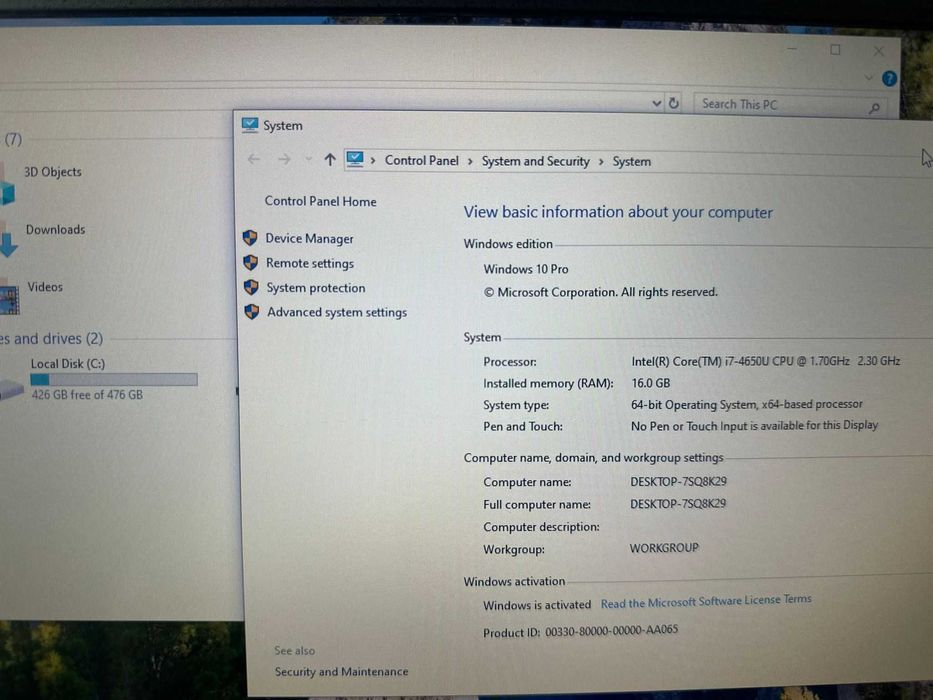Click the computer icon in the address bar
Image resolution: width=933 pixels, height=700 pixels.
355,159
